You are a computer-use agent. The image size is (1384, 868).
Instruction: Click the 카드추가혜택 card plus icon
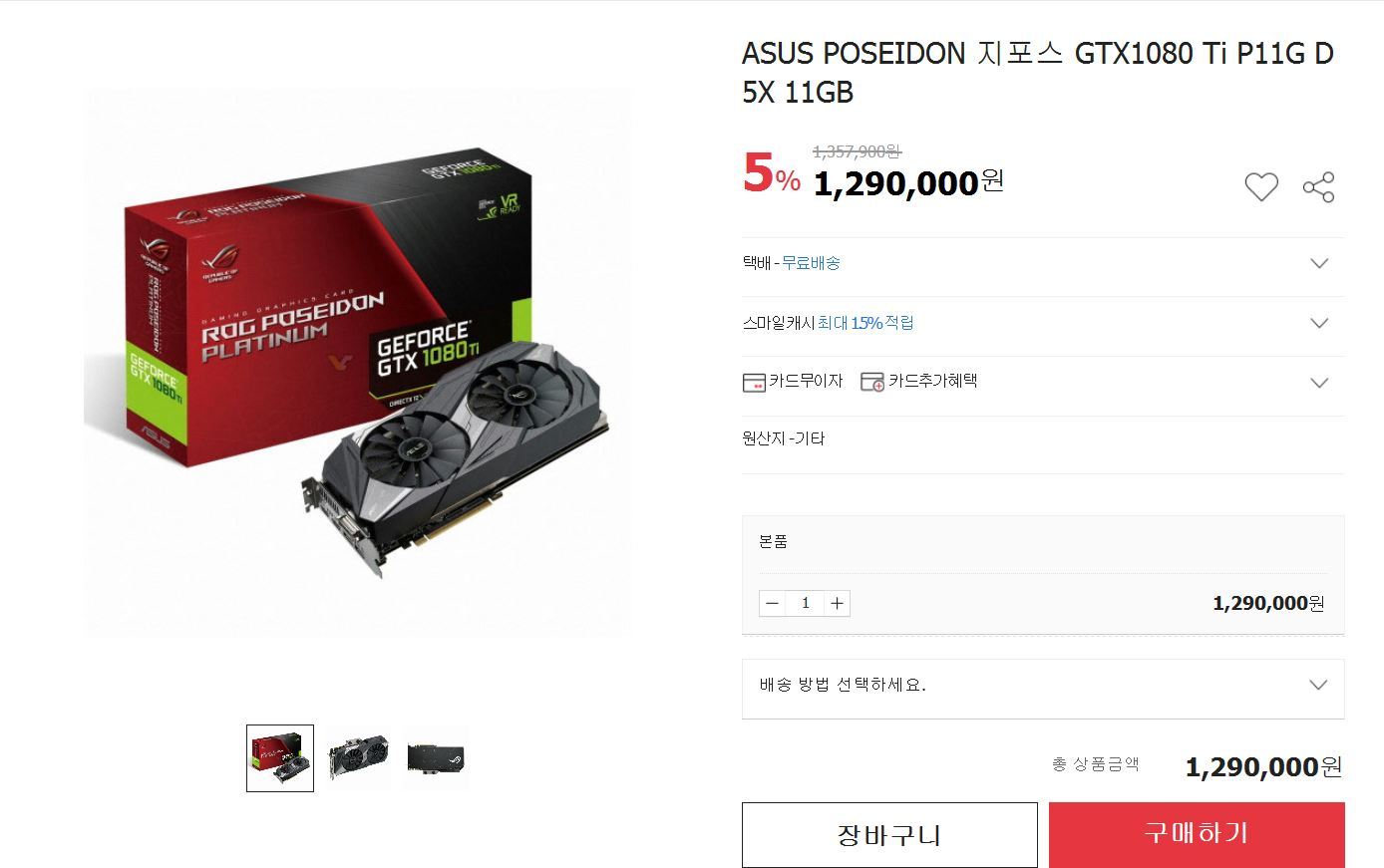pos(872,382)
